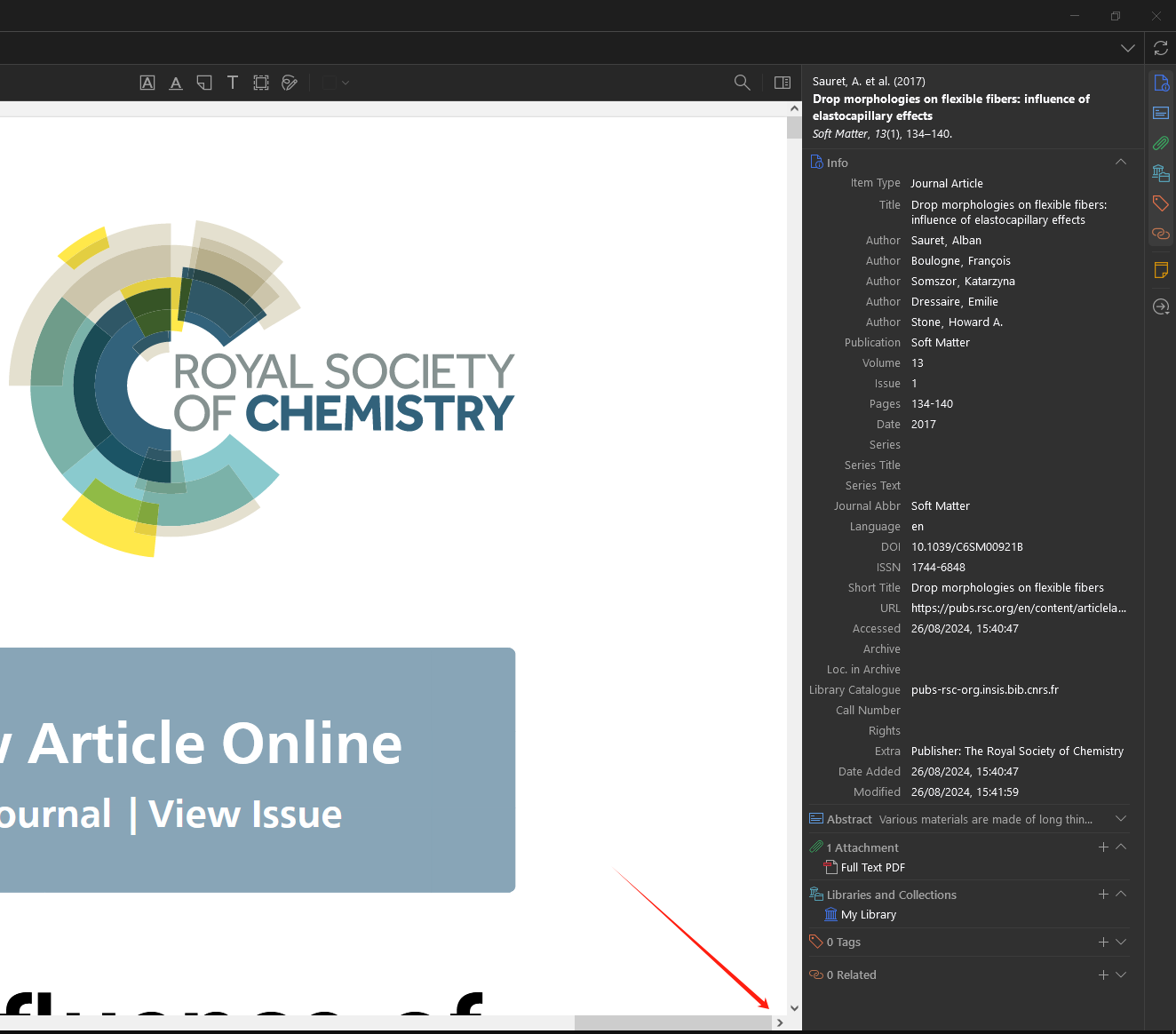Edit author Boulogne, François
This screenshot has height=1034, width=1176.
click(960, 261)
